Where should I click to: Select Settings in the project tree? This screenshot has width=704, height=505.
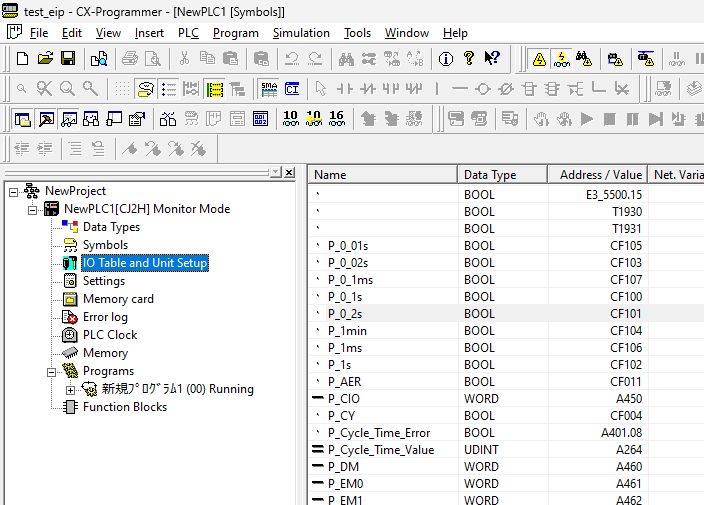[104, 281]
